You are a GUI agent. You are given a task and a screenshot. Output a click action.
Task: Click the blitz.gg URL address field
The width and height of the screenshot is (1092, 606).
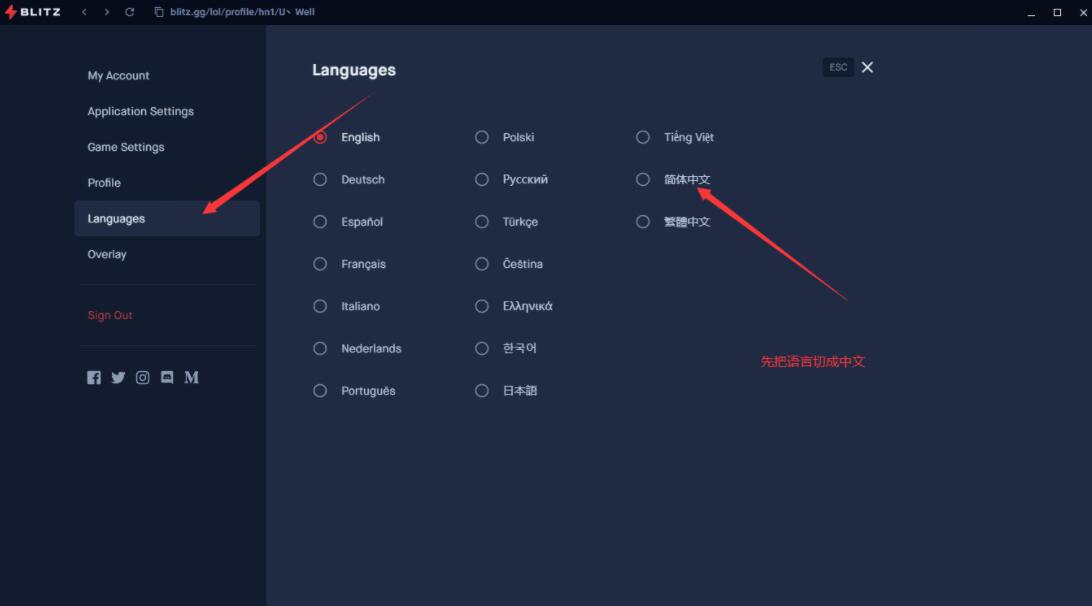242,12
